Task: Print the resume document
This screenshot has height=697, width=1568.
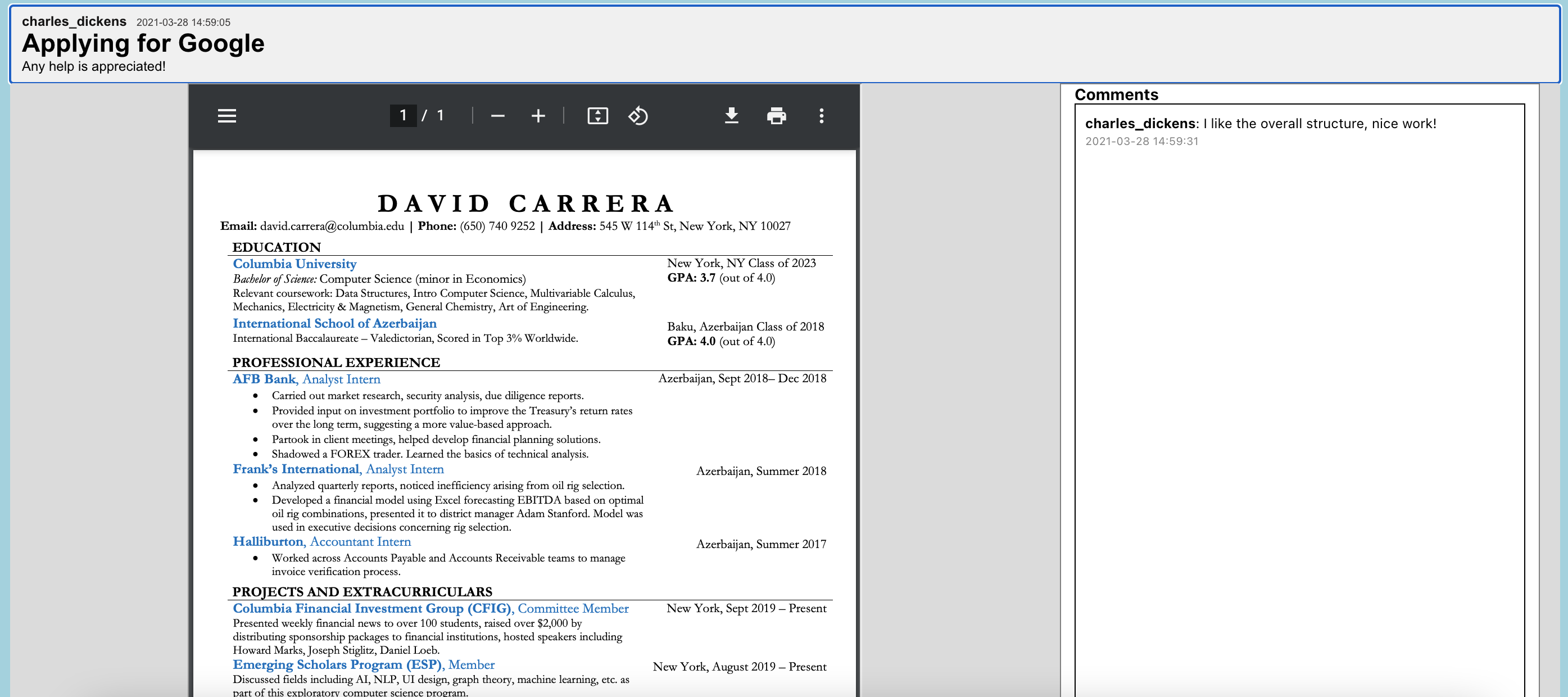Action: point(776,116)
